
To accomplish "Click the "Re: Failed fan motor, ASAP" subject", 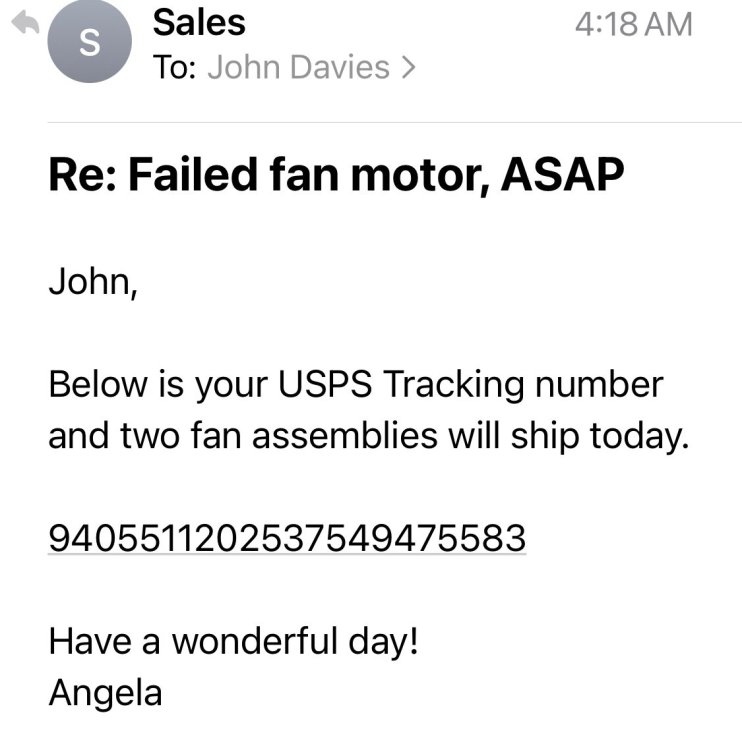I will pyautogui.click(x=336, y=178).
